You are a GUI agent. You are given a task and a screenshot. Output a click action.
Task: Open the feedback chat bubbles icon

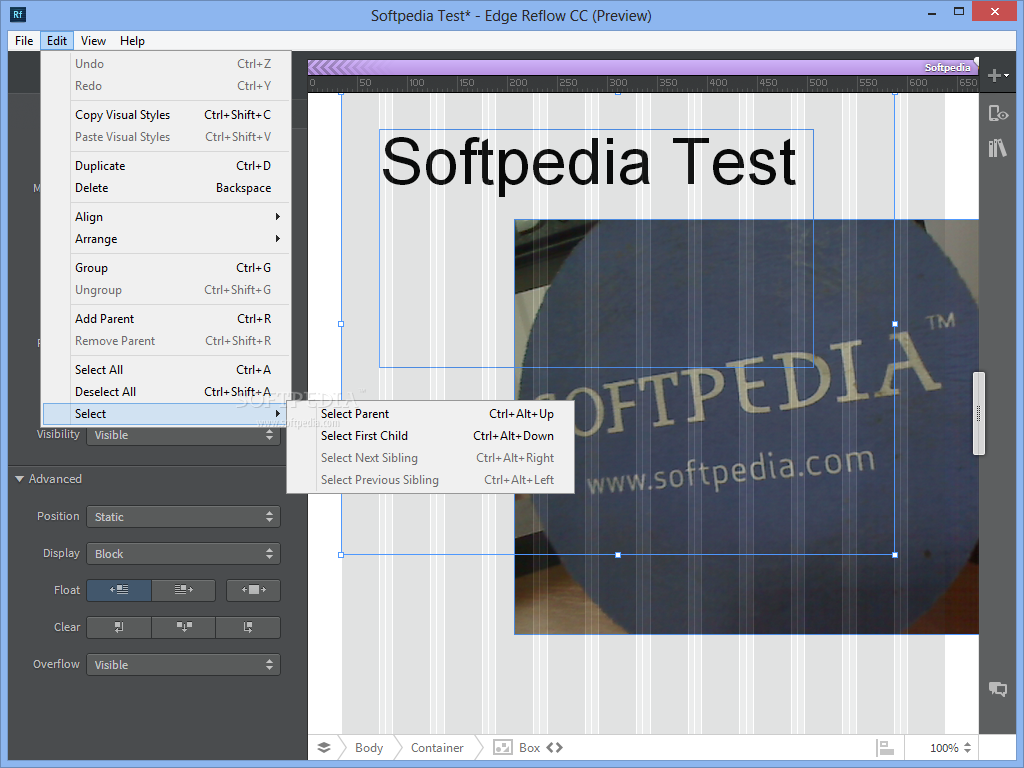click(998, 689)
